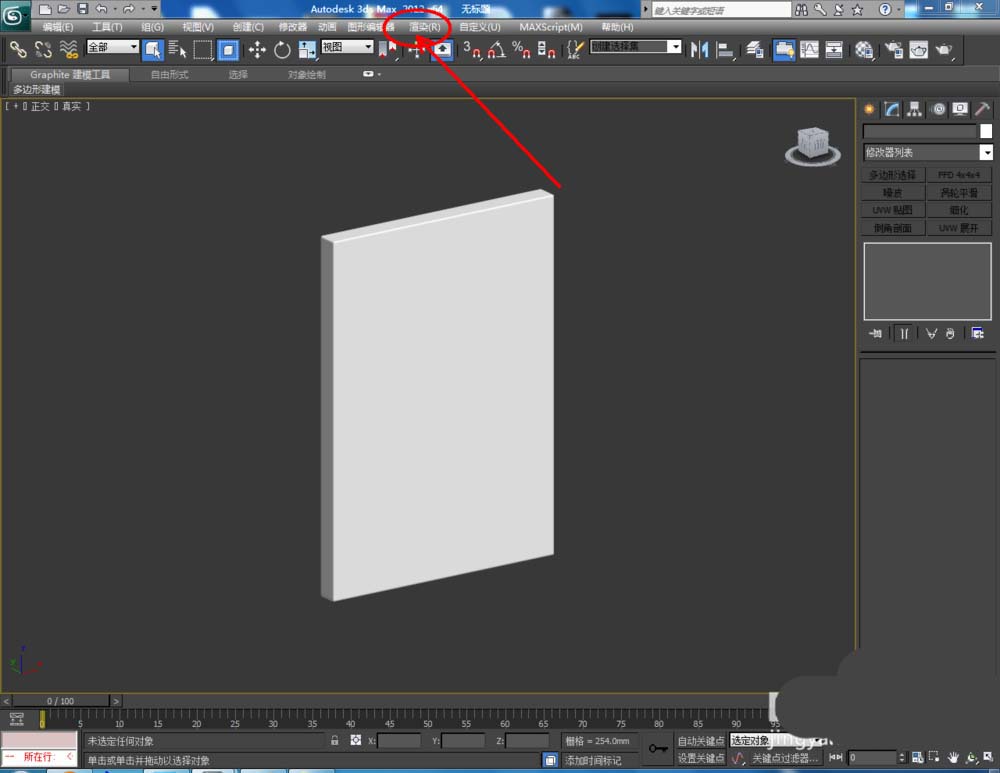Toggle the 3D Snaps button

tap(472, 50)
